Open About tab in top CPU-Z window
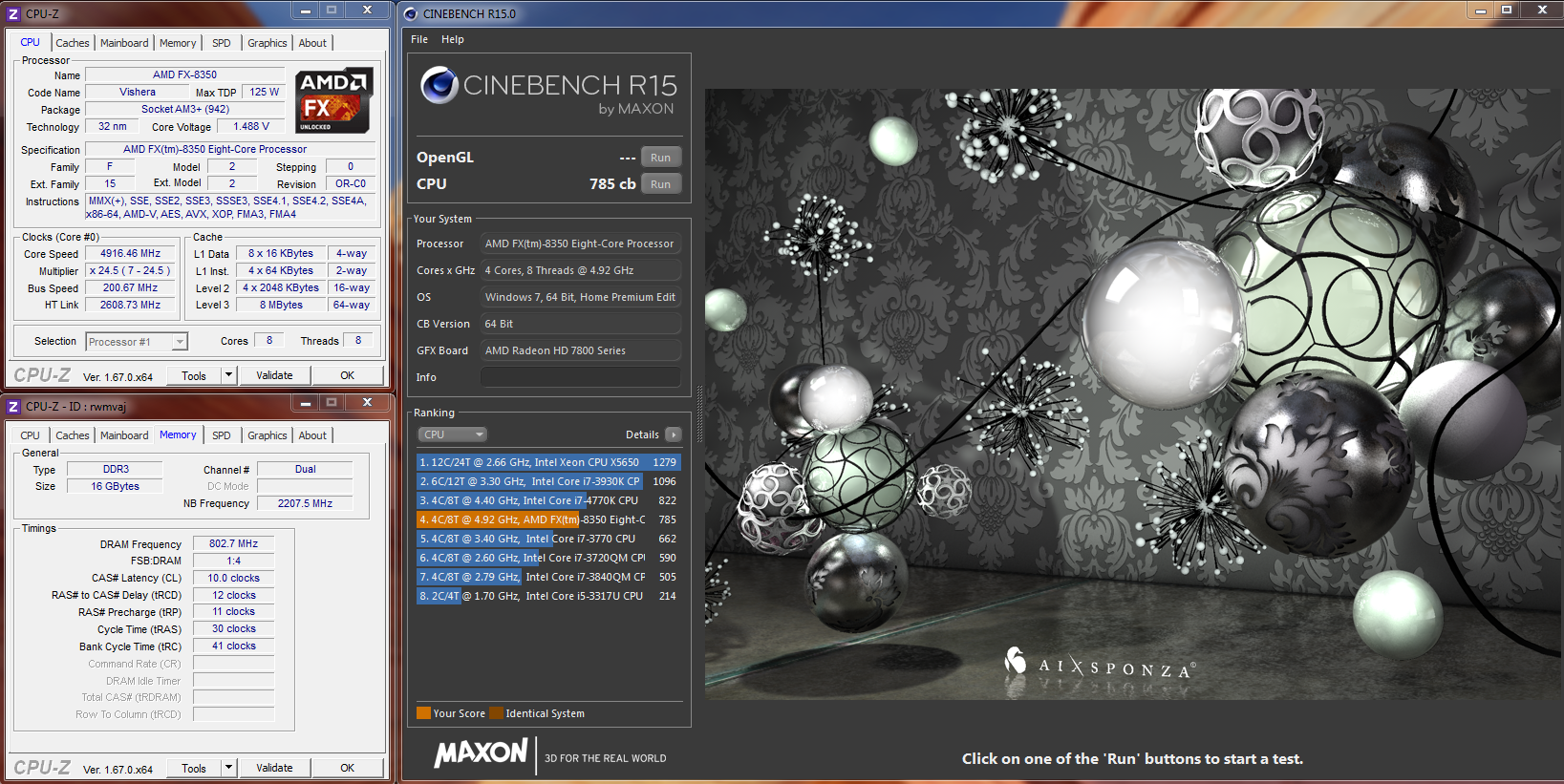Viewport: 1564px width, 784px height. pyautogui.click(x=312, y=43)
